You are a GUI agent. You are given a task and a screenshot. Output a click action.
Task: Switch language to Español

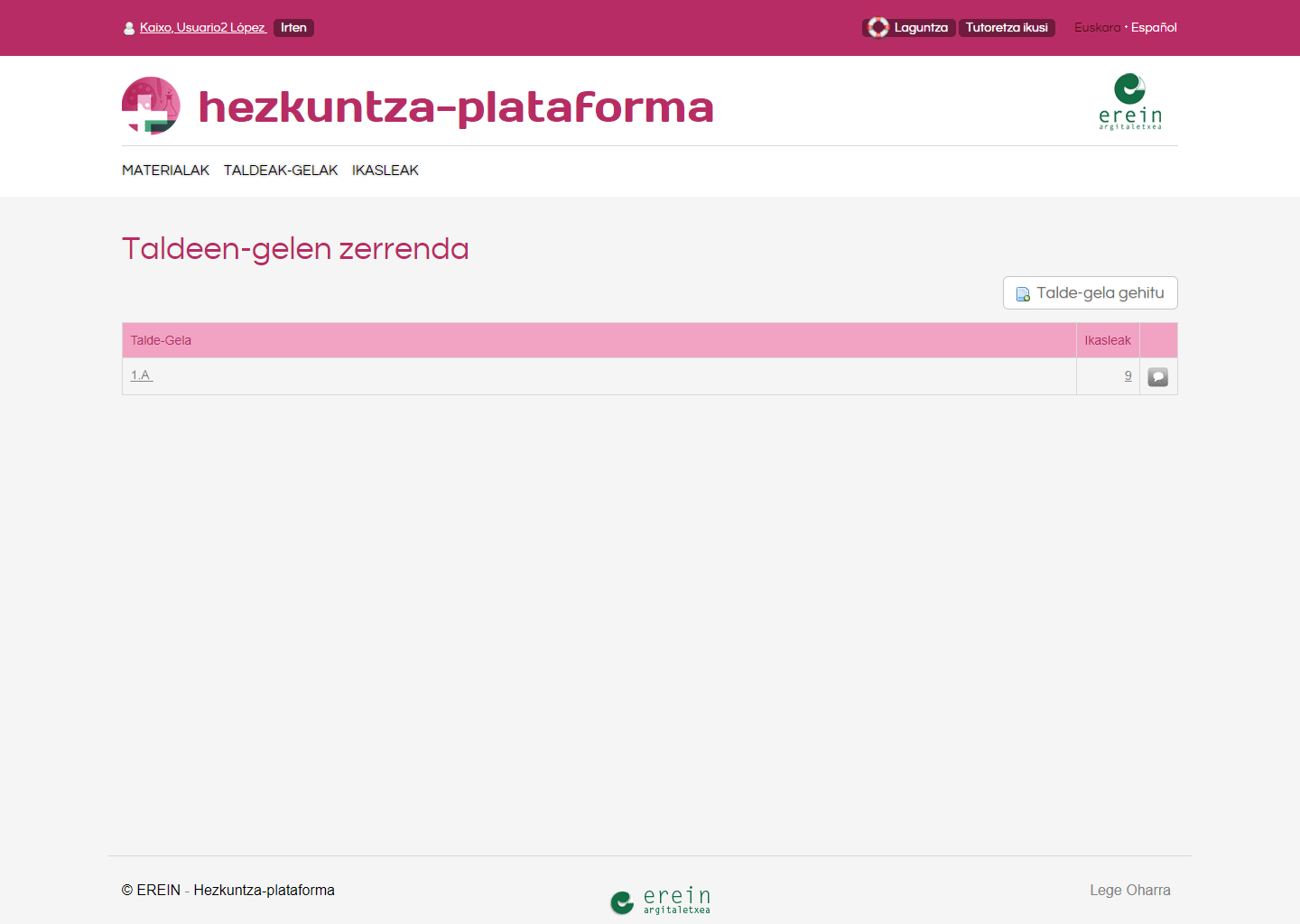coord(1154,28)
